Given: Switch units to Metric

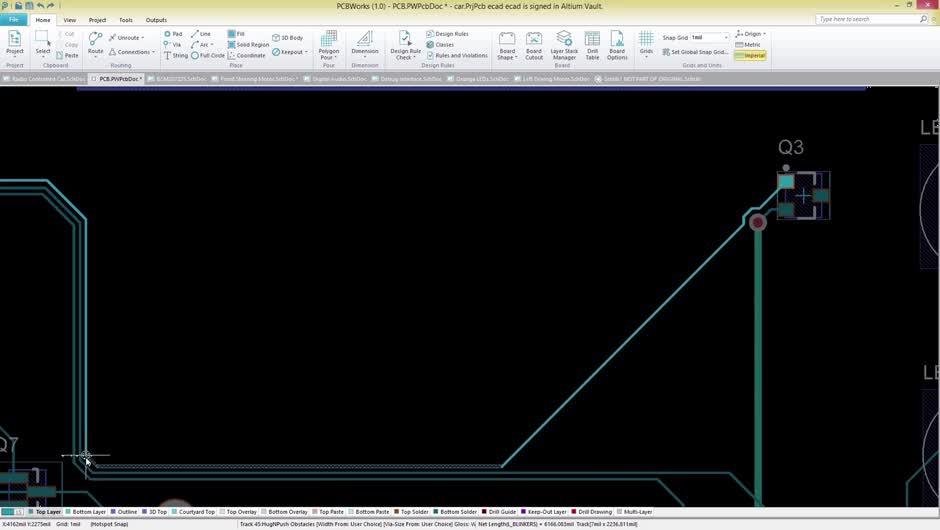Looking at the screenshot, I should click(748, 44).
